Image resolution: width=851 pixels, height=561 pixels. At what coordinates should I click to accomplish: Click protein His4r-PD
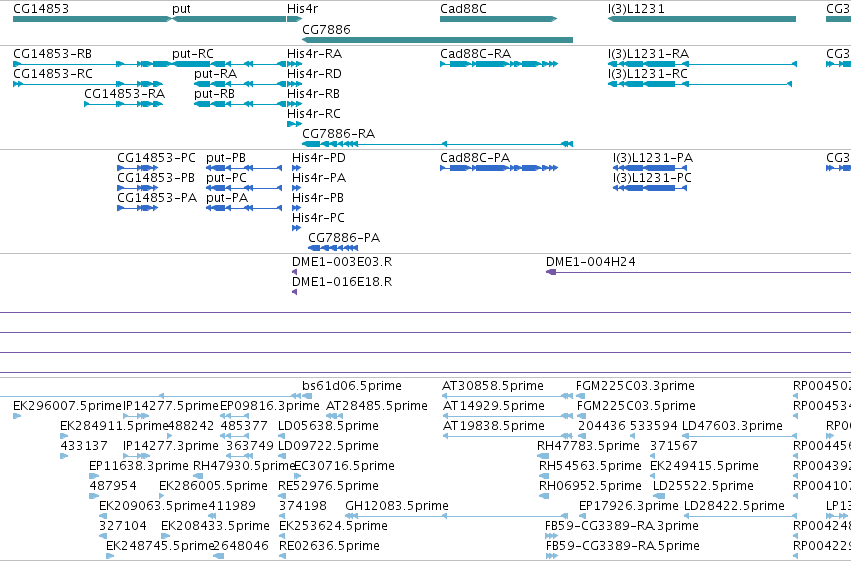(x=319, y=158)
